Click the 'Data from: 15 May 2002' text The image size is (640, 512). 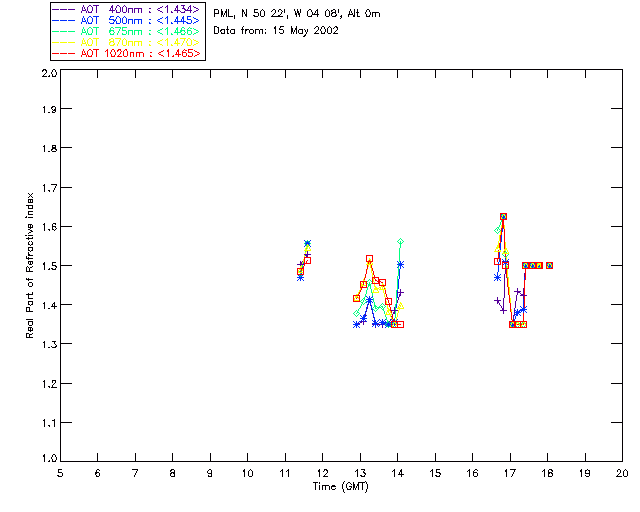point(276,31)
